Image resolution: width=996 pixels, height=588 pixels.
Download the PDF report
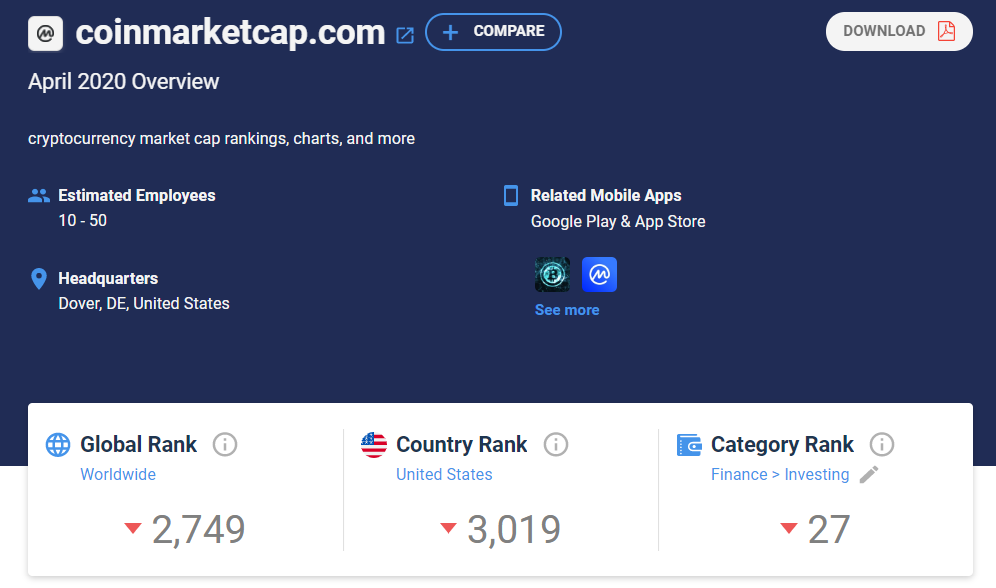899,31
